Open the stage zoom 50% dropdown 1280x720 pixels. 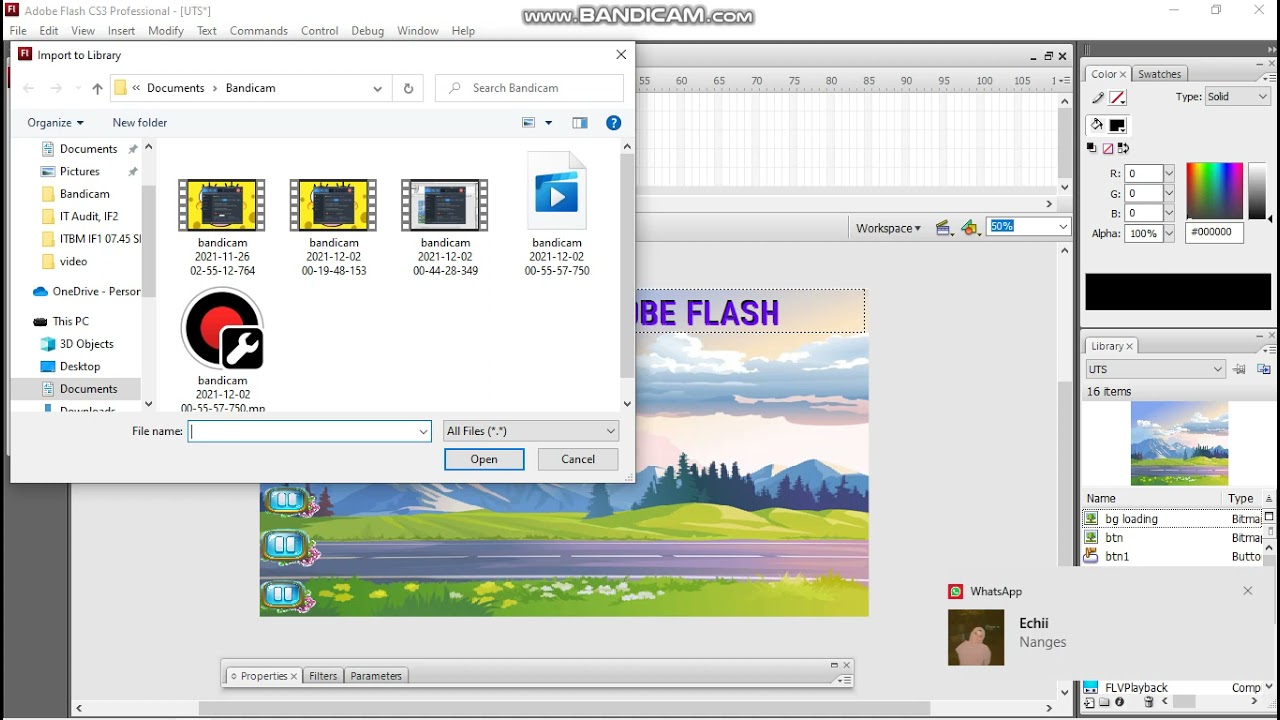pos(1062,227)
